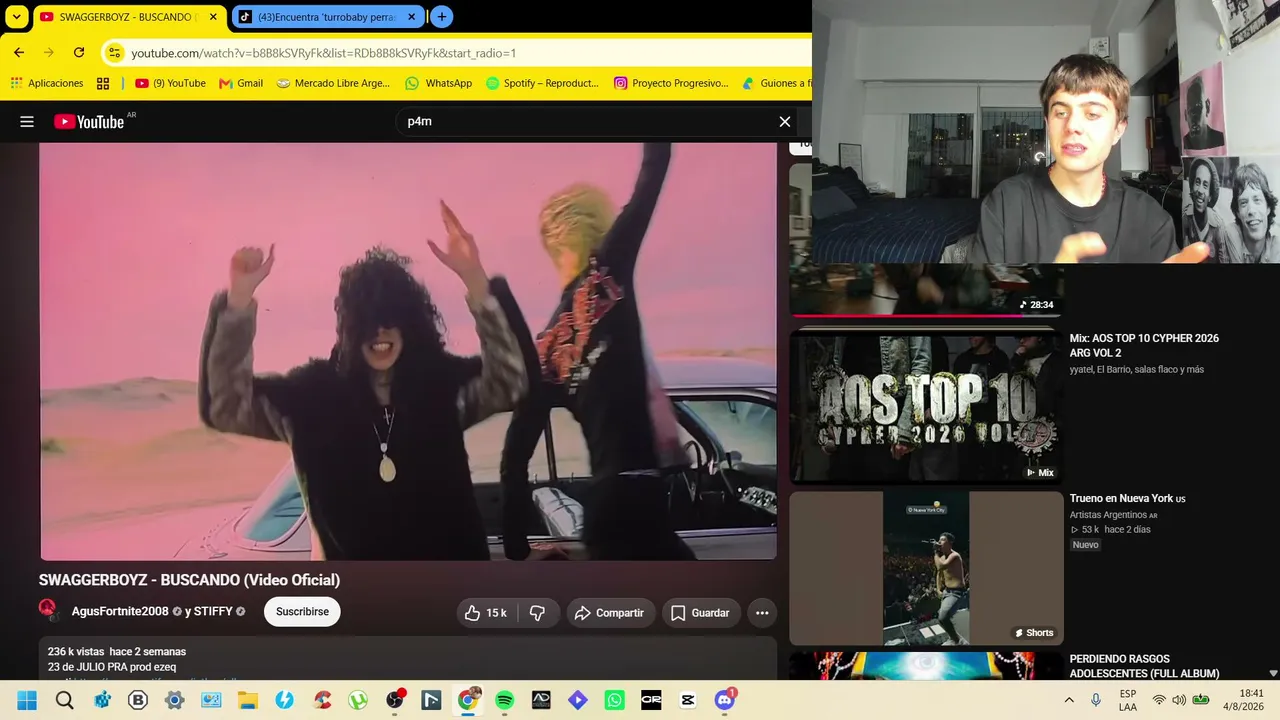Open OBS Studio from the taskbar

395,700
